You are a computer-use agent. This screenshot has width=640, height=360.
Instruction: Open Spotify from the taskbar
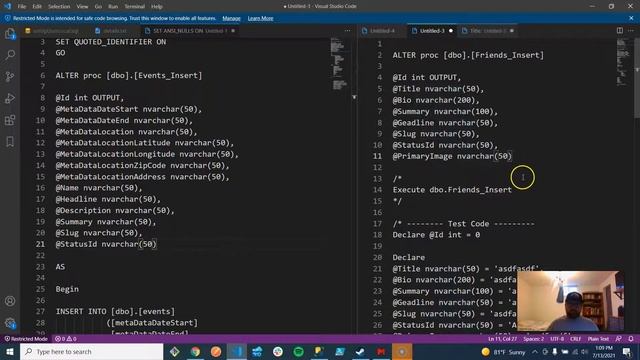point(298,351)
